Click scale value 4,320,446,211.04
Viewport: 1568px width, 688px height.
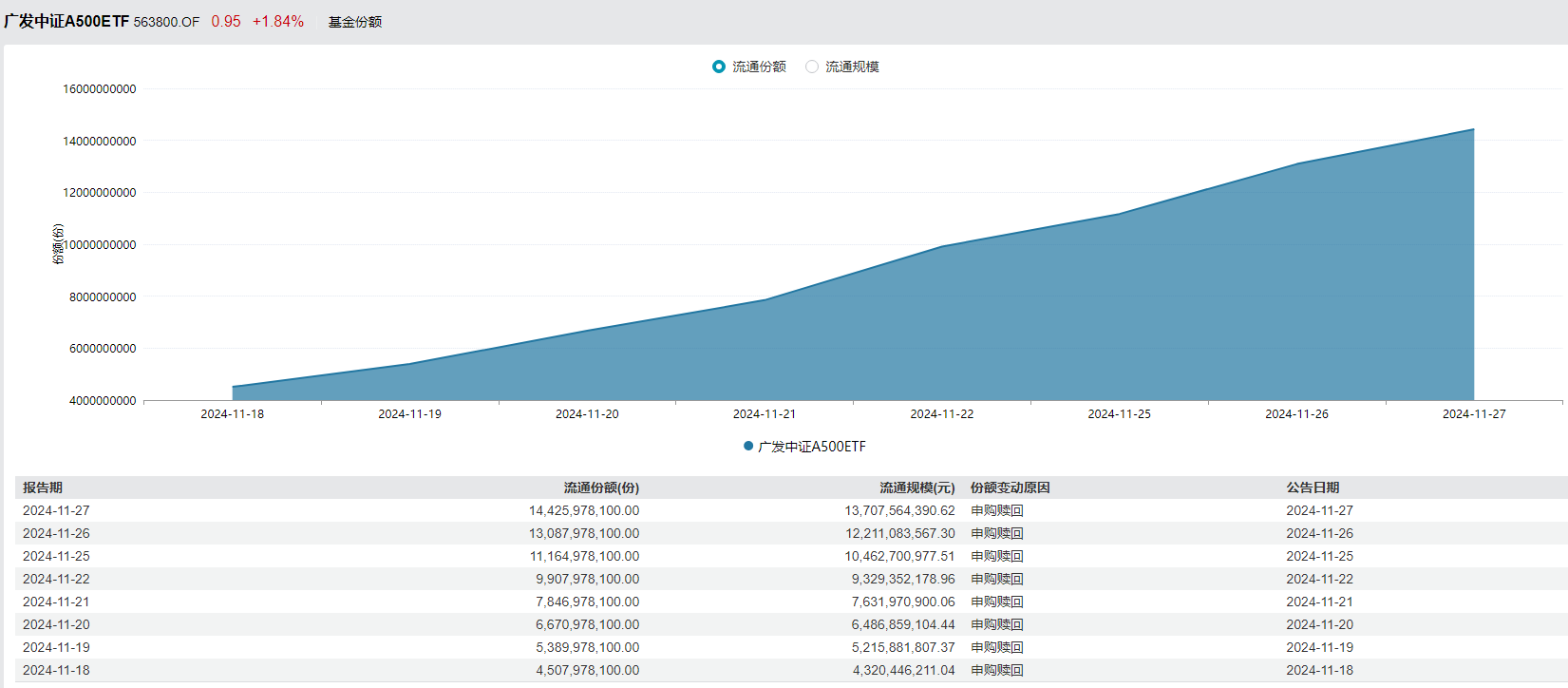point(903,670)
